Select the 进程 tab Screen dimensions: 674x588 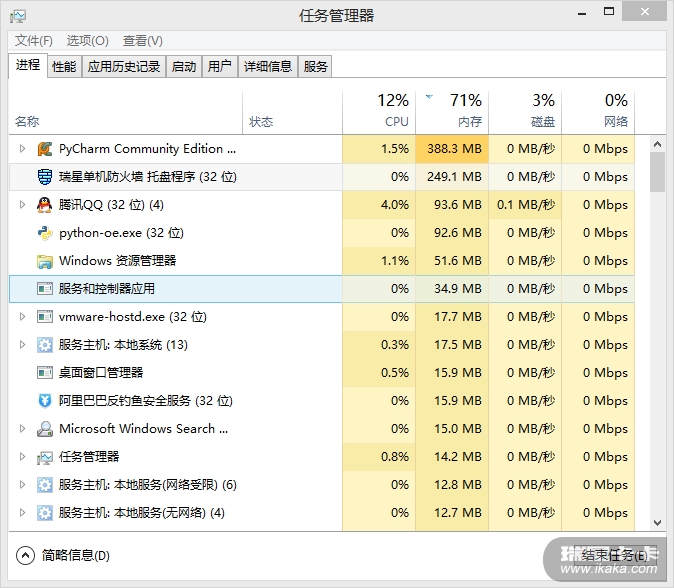point(28,65)
